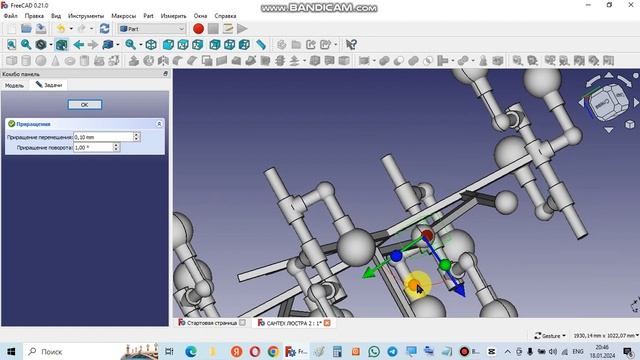The height and width of the screenshot is (360, 640).
Task: Expand the link navigation dropdown arrow
Action: pyautogui.click(x=118, y=44)
